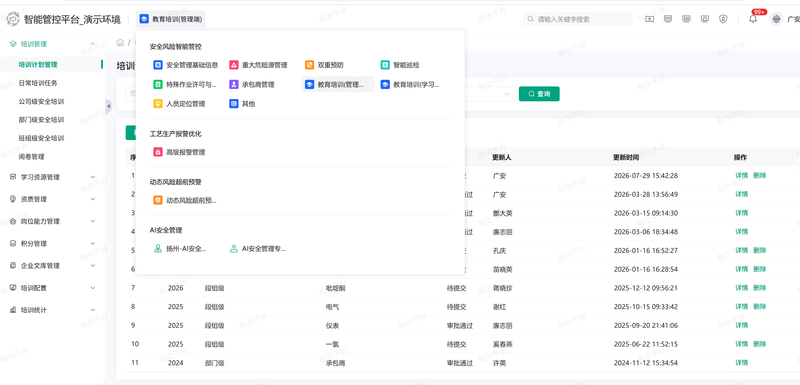This screenshot has height=385, width=800.
Task: Click 更新人 column header
Action: click(502, 158)
